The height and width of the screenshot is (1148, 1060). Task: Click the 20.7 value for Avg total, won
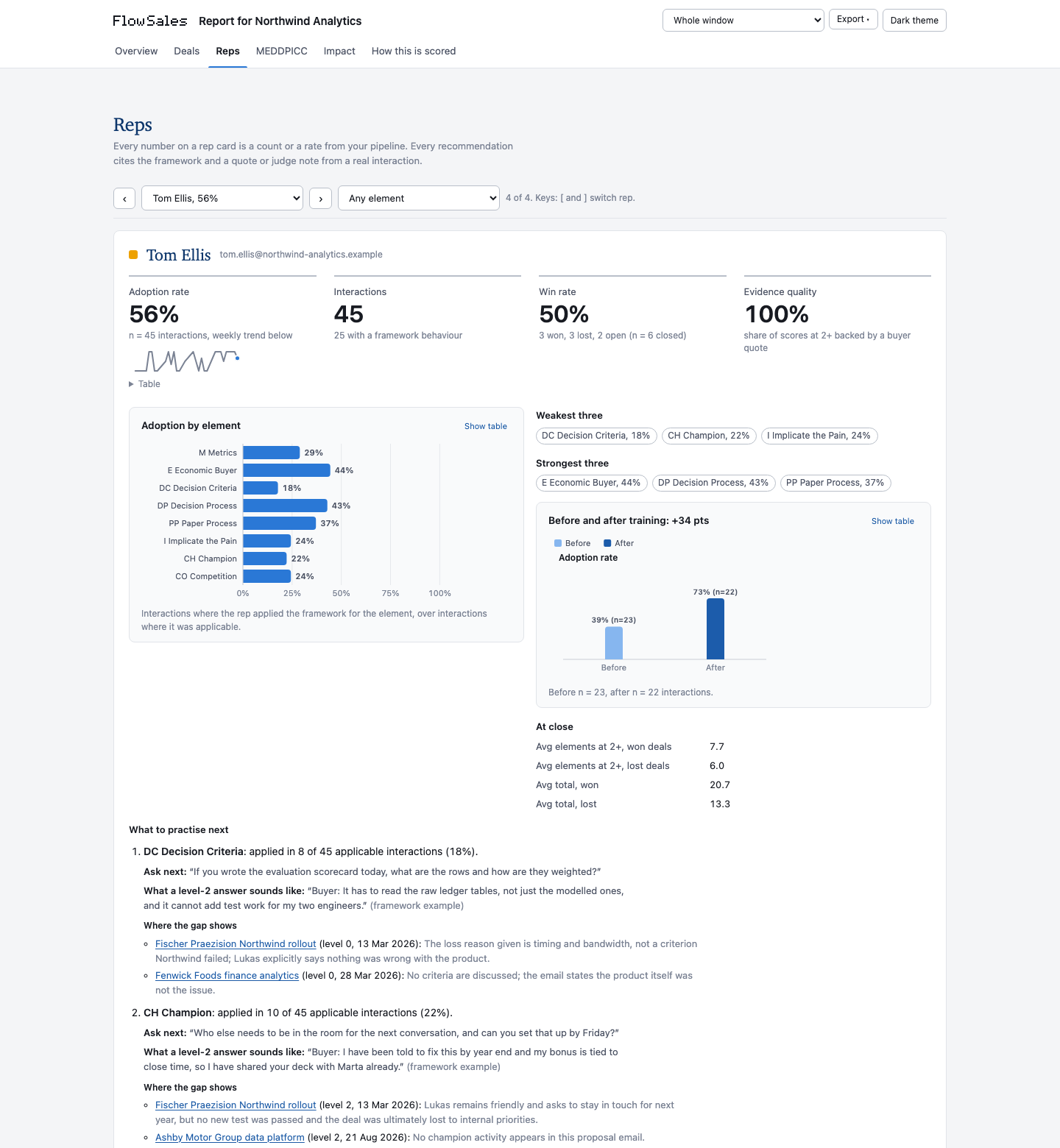[720, 785]
